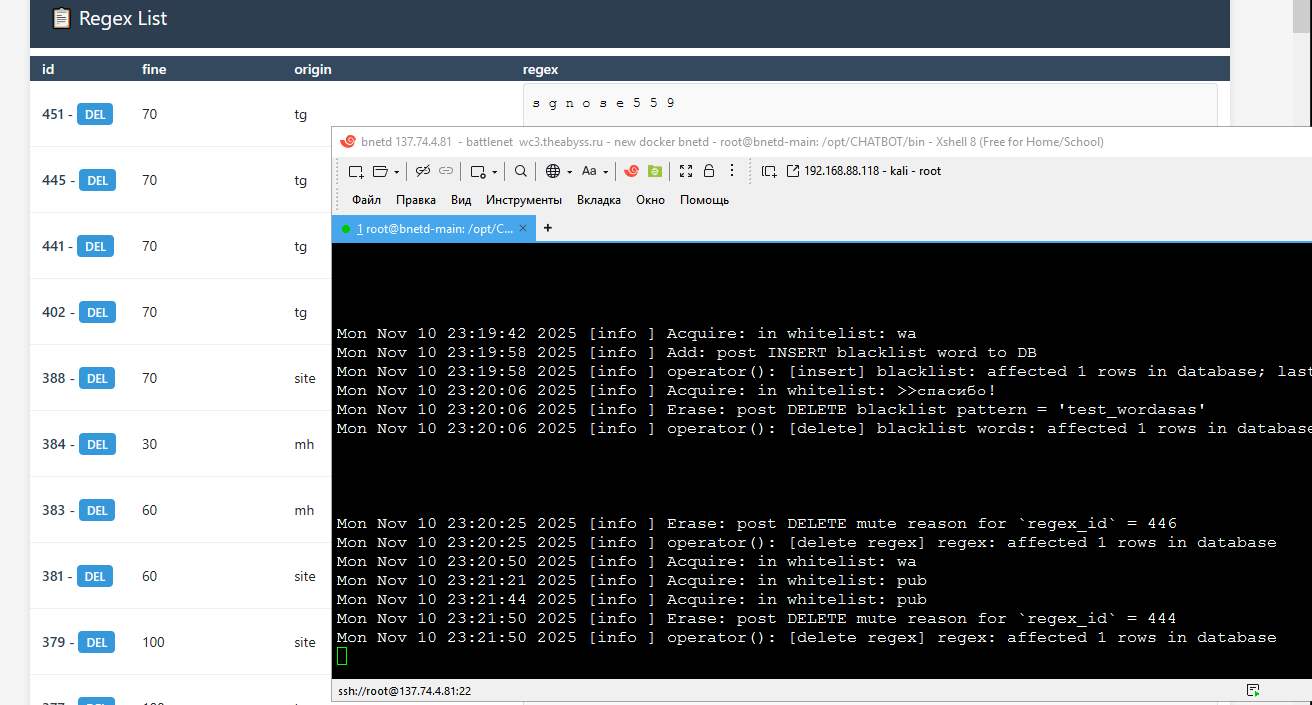Viewport: 1312px width, 705px height.
Task: Expand the session properties dropdown arrow
Action: point(495,172)
